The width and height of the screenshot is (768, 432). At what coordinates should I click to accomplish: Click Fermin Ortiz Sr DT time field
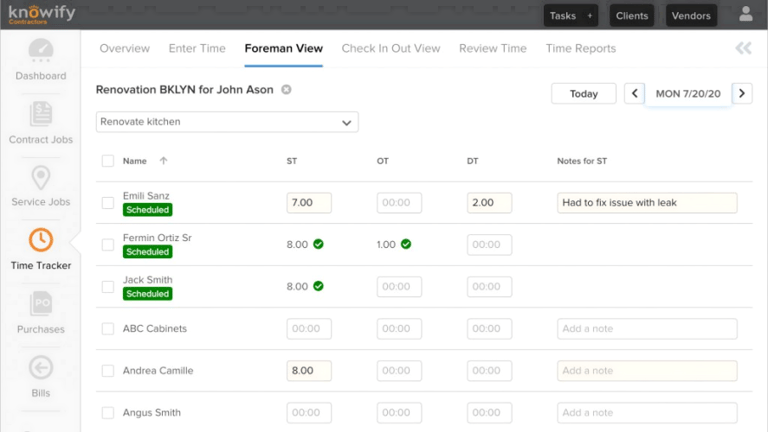(x=489, y=245)
